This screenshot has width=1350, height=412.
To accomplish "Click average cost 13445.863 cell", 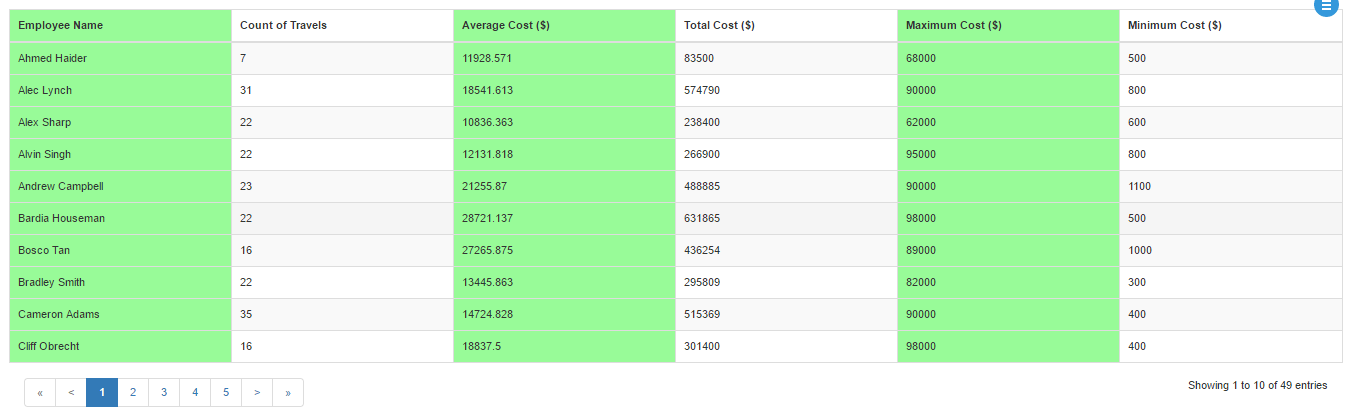I will click(x=565, y=283).
